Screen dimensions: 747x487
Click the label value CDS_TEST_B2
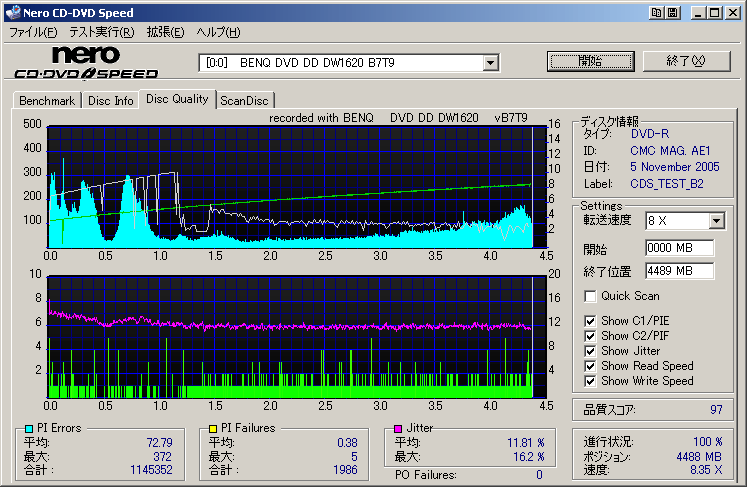click(666, 184)
